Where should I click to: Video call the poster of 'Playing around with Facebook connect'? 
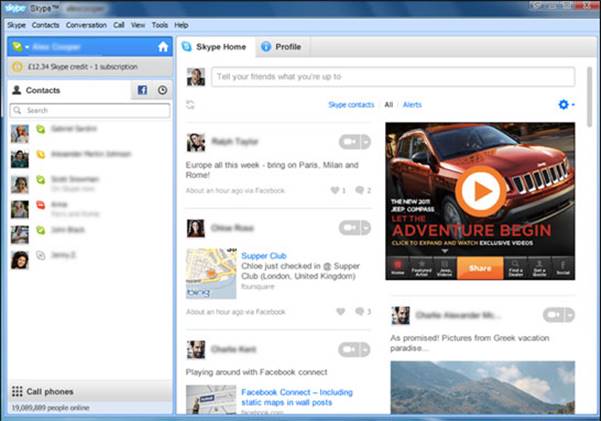coord(349,350)
